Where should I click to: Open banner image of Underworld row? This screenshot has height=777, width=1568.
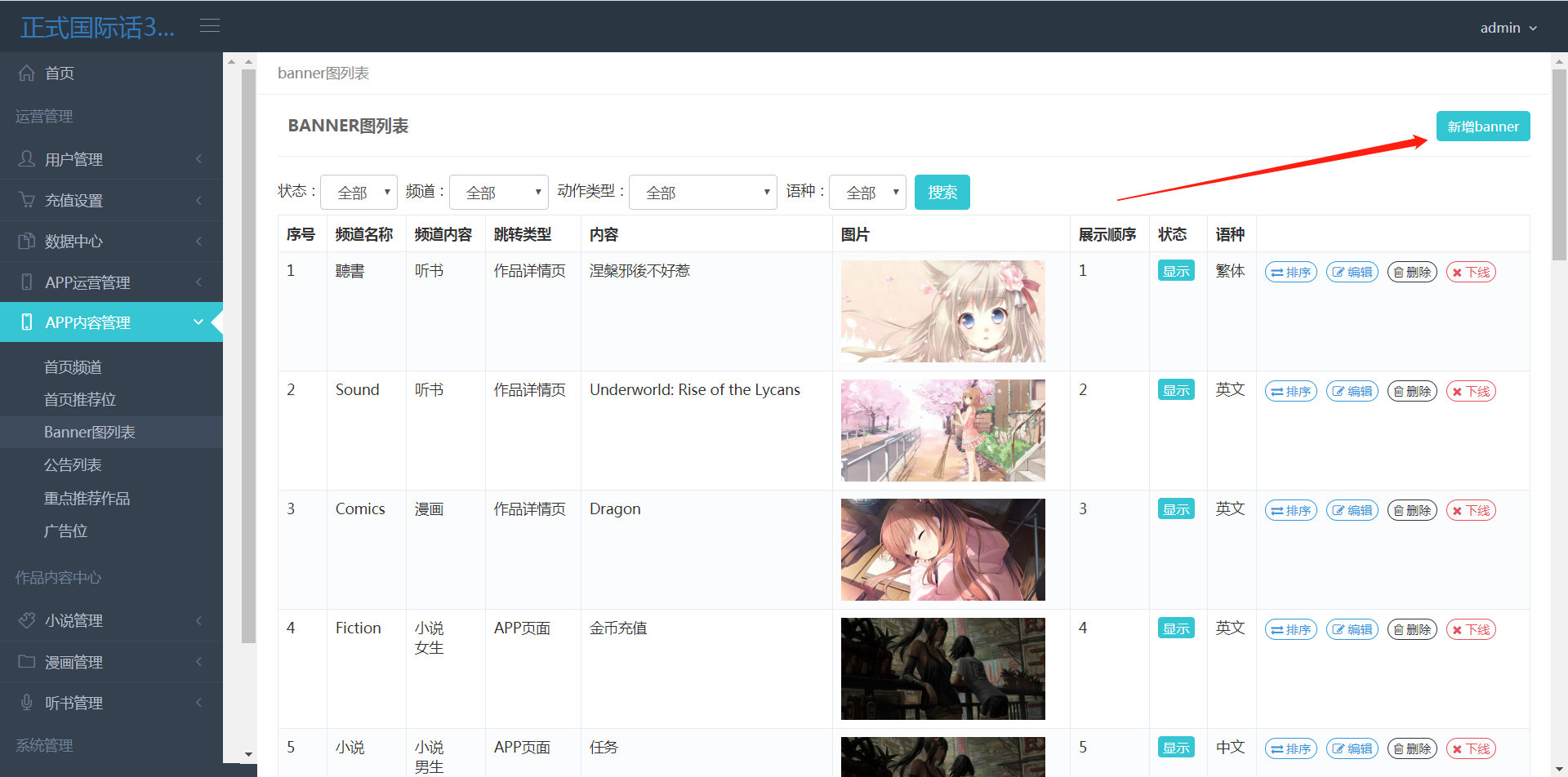click(x=943, y=431)
